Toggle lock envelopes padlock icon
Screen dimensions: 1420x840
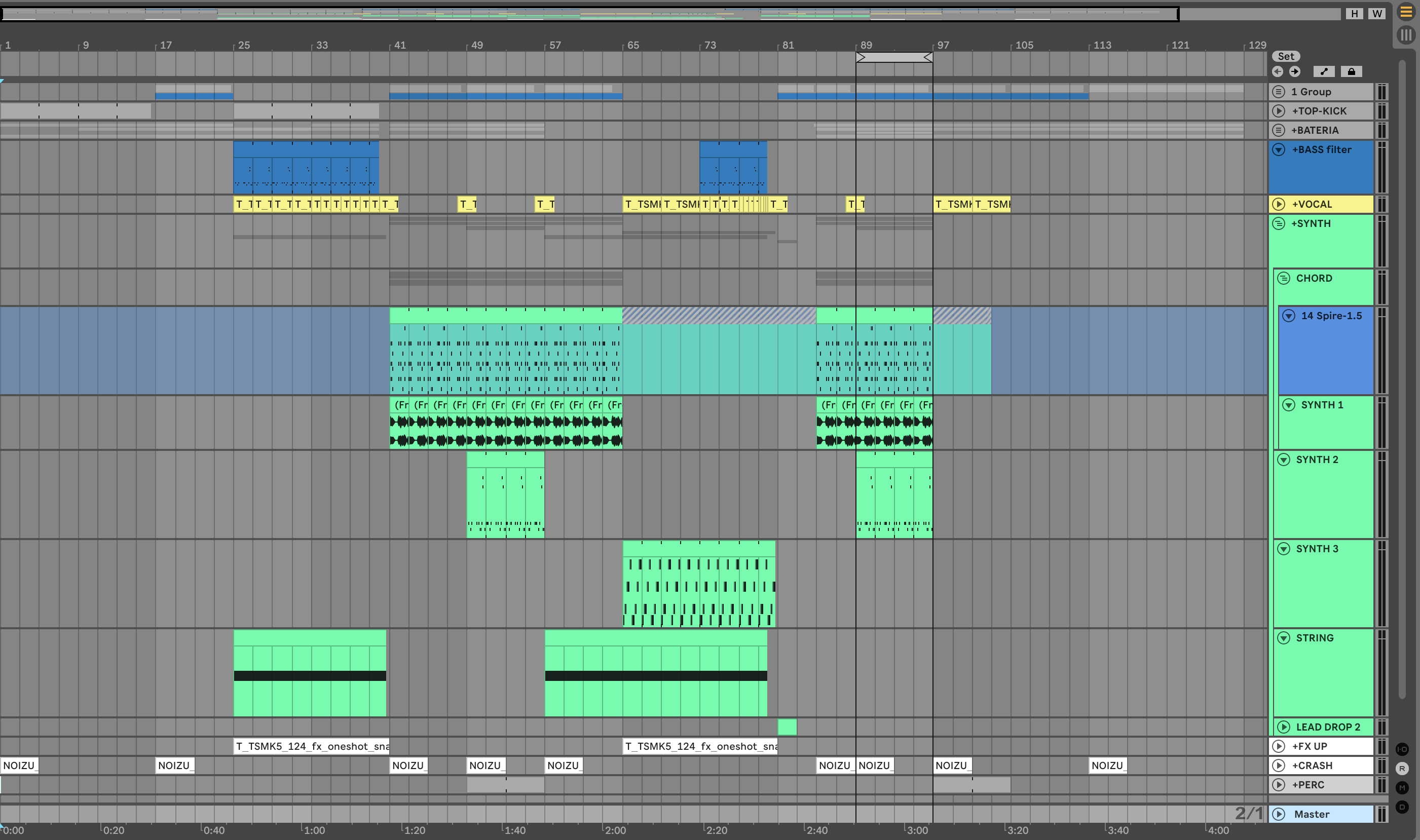pos(1352,71)
